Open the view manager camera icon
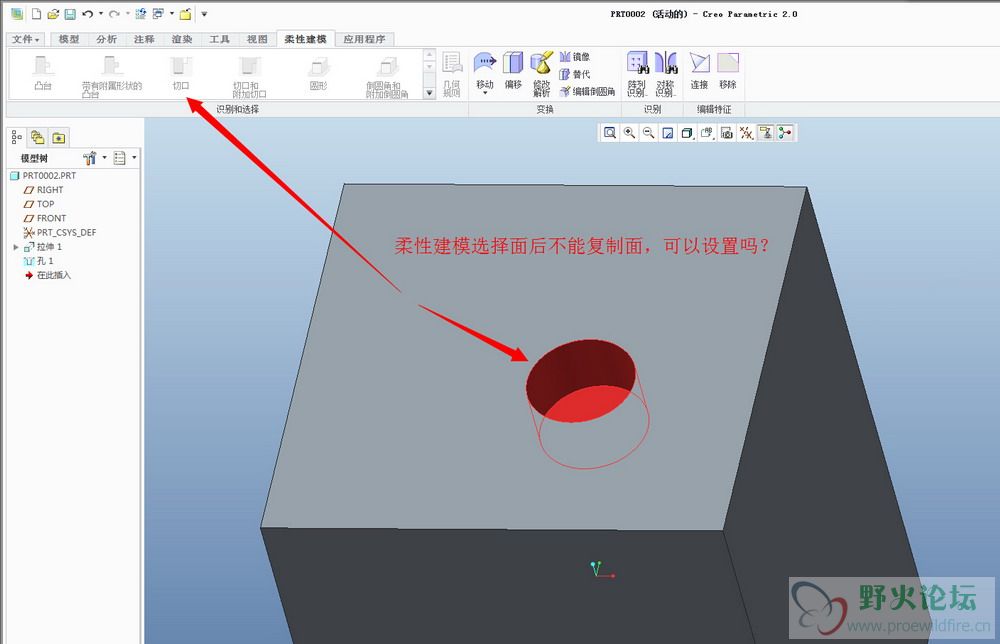Screen dimensions: 1000x644 pos(726,133)
